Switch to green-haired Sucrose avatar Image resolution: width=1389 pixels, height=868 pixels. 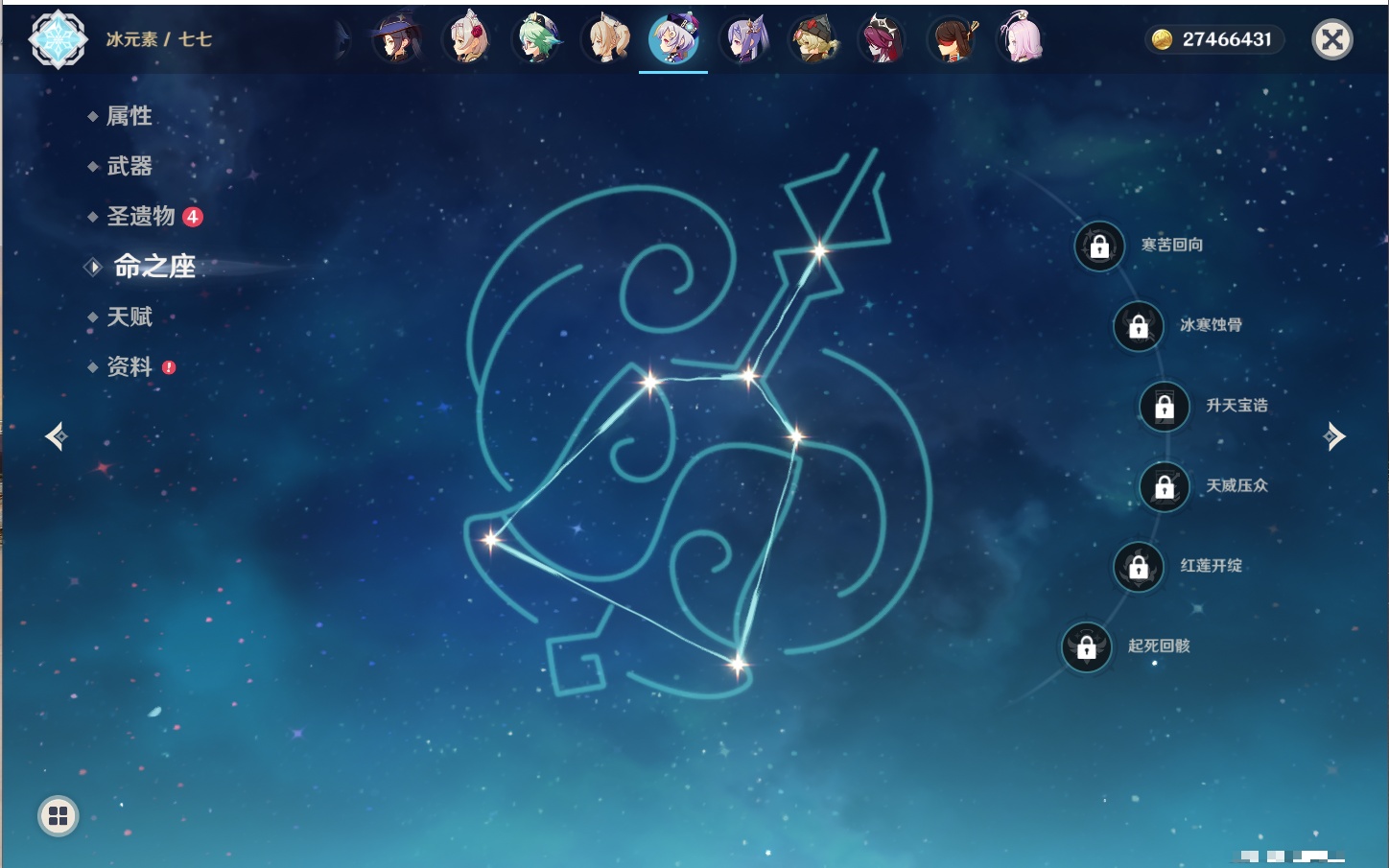pyautogui.click(x=537, y=39)
